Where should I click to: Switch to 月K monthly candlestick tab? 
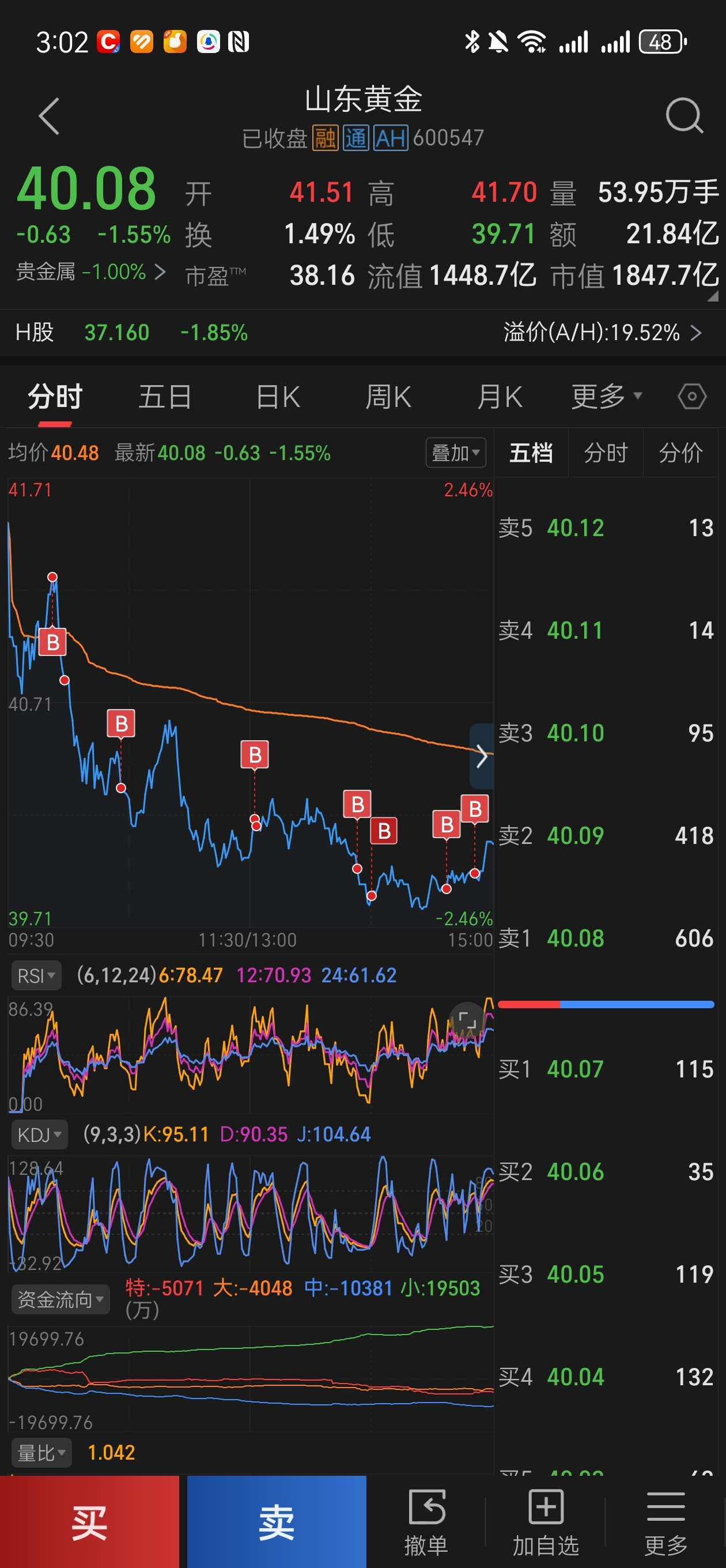[500, 397]
